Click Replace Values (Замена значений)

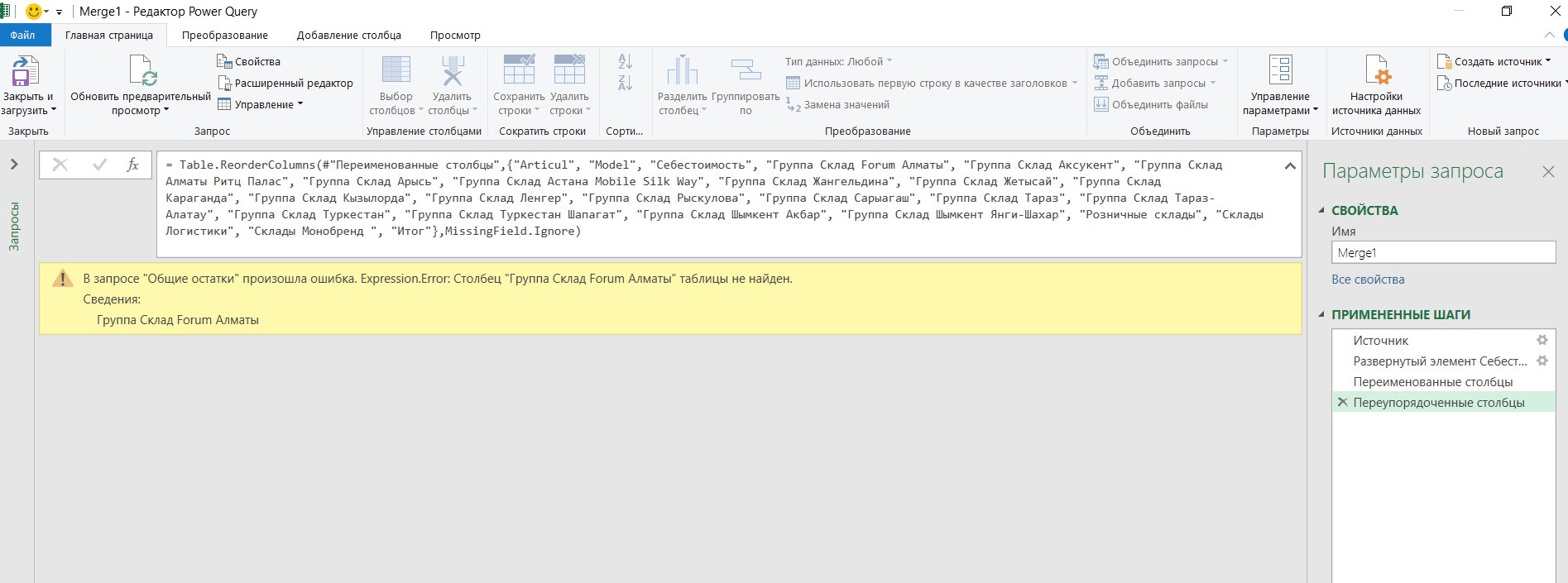click(837, 104)
